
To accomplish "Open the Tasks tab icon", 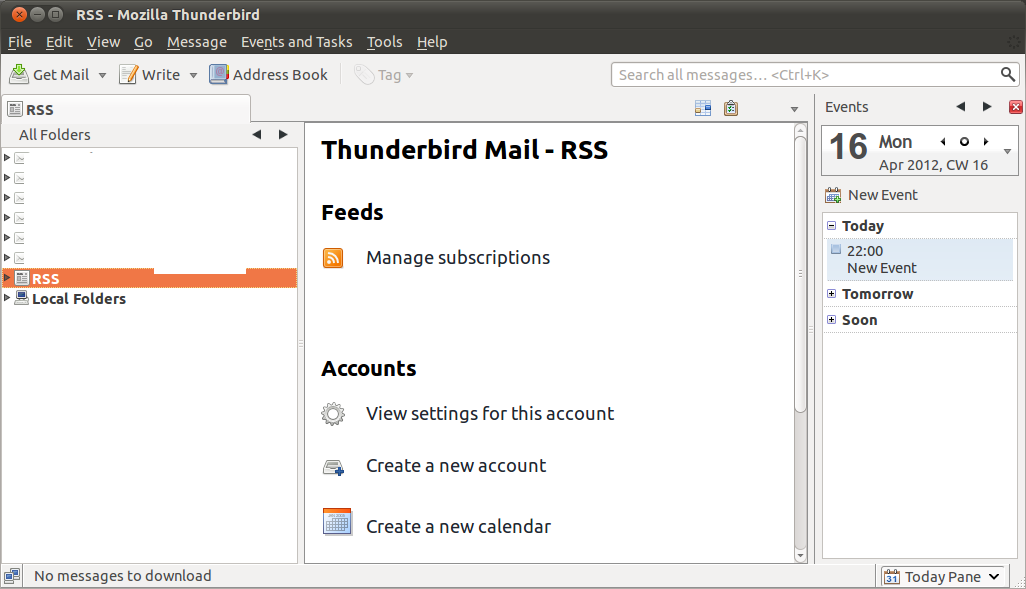I will [731, 108].
